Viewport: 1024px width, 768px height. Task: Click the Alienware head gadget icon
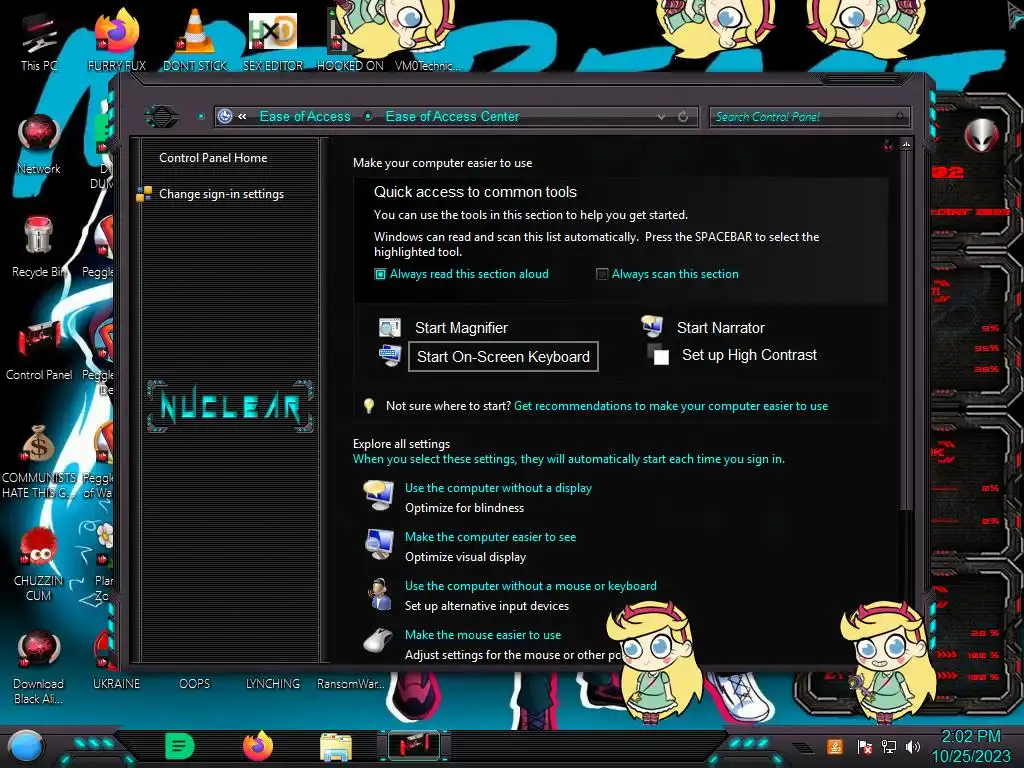point(981,136)
